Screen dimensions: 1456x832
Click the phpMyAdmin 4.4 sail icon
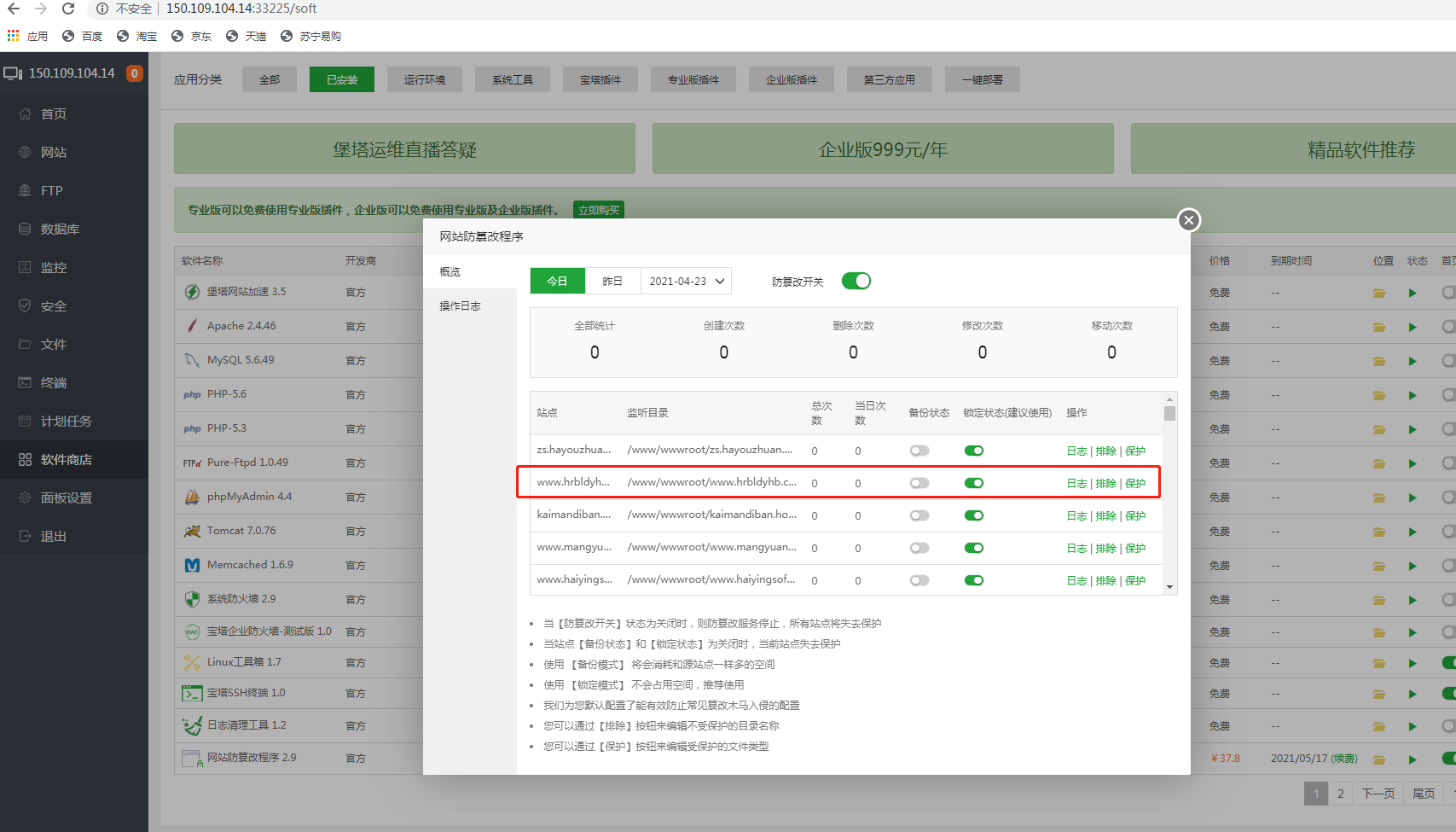pyautogui.click(x=192, y=497)
